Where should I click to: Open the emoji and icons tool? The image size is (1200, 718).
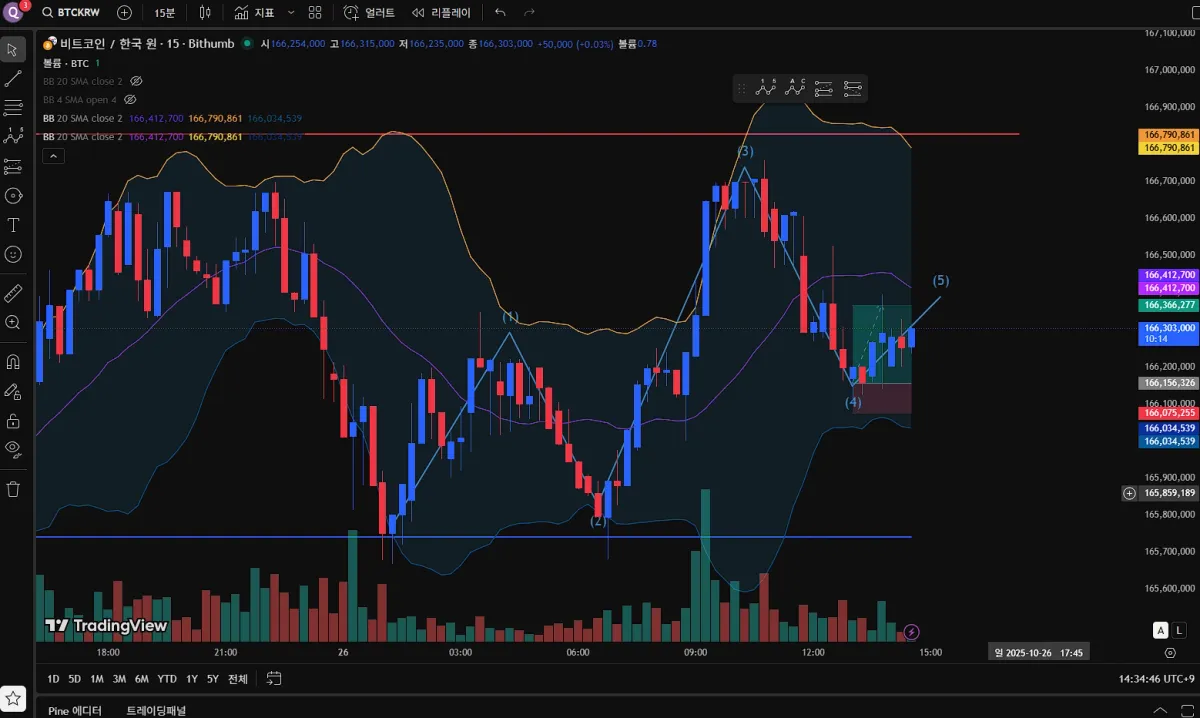point(14,254)
